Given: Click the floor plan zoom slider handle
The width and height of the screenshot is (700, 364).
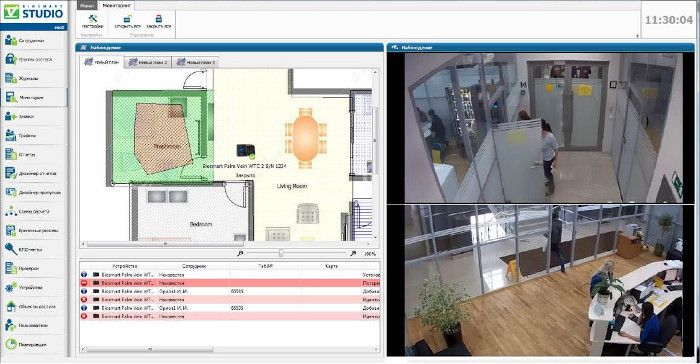Looking at the screenshot, I should tap(281, 253).
